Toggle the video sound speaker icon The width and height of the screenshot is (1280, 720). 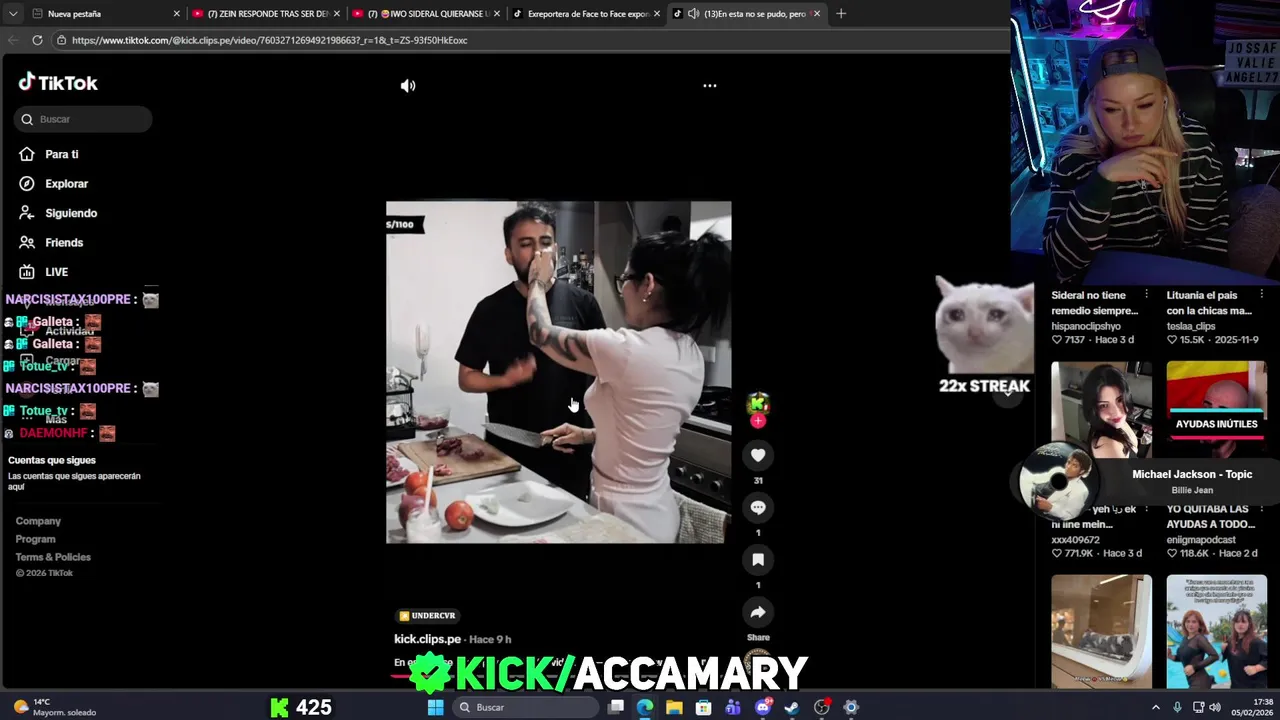(408, 86)
